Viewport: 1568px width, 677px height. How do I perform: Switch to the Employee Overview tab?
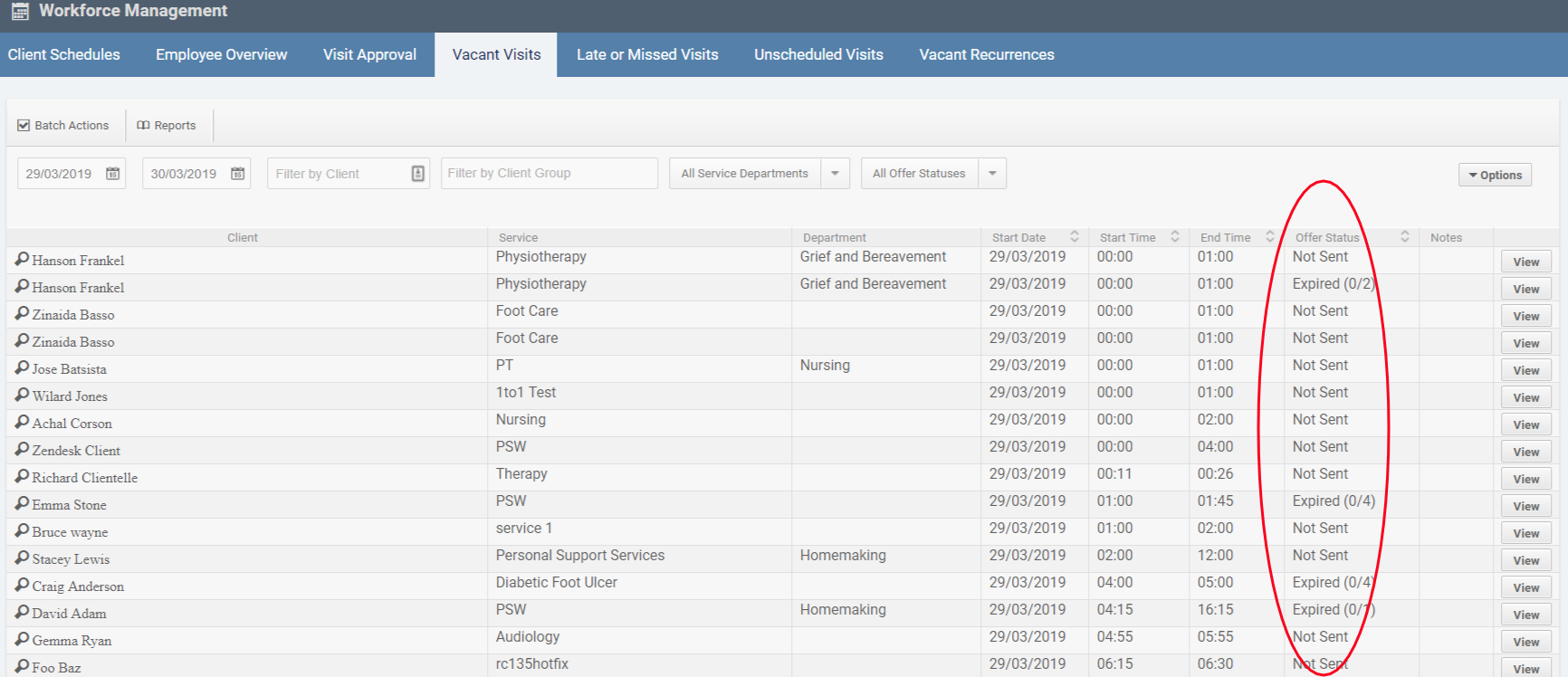(221, 55)
